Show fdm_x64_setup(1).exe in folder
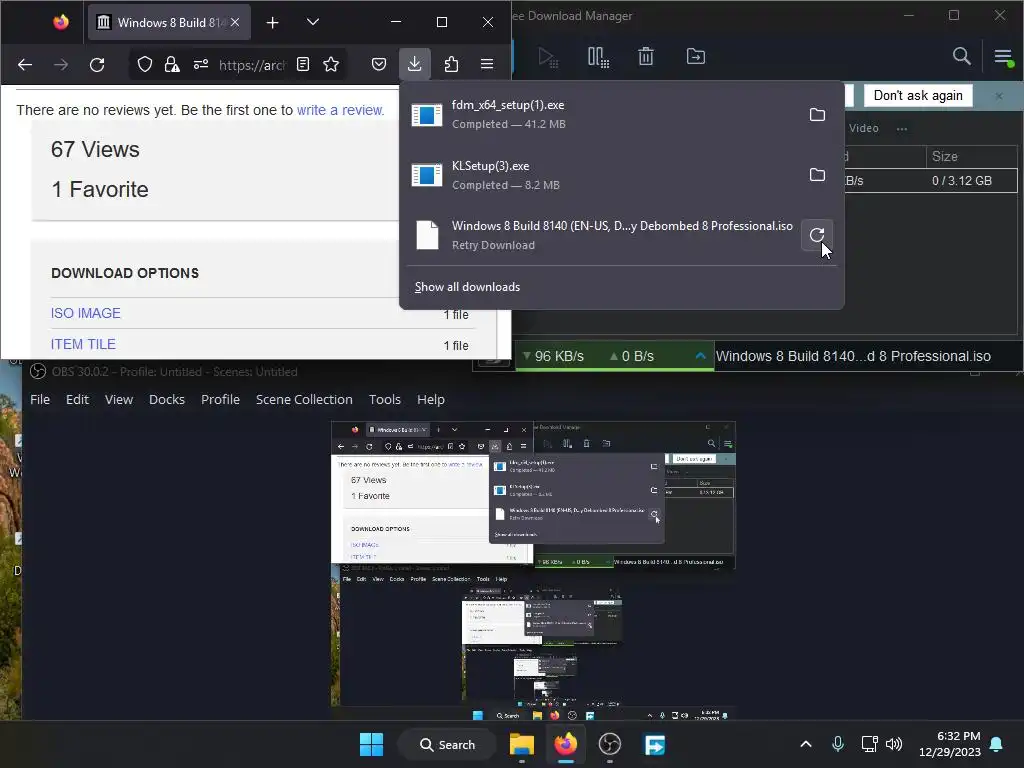 817,114
